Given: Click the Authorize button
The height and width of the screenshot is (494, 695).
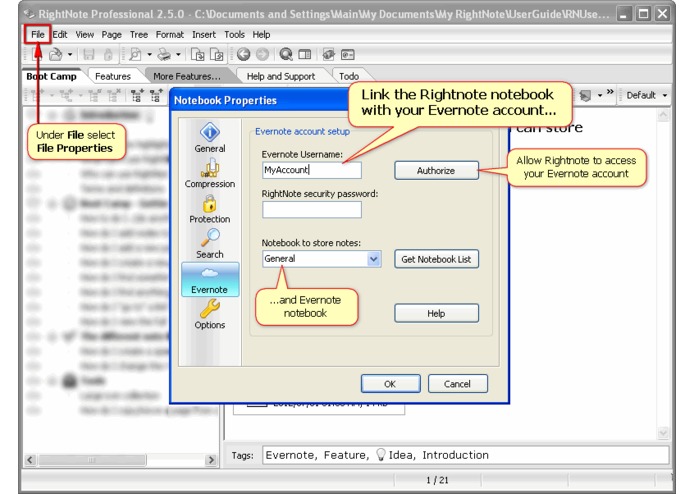Looking at the screenshot, I should point(436,171).
